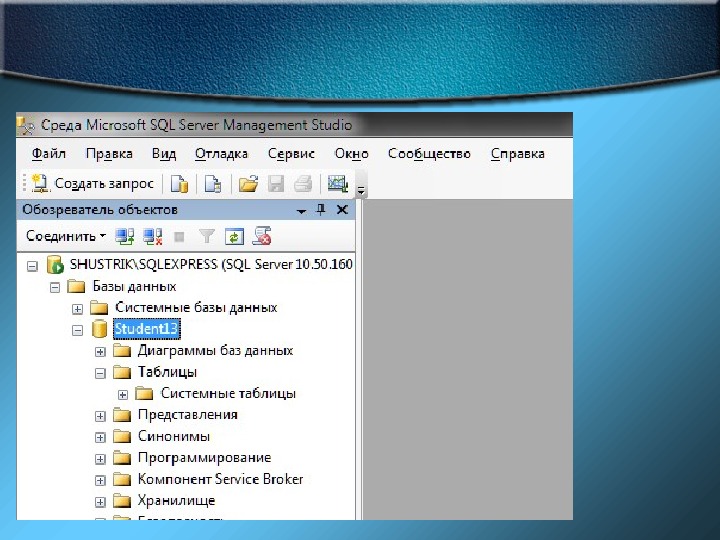Open the Отладка menu

[221, 153]
